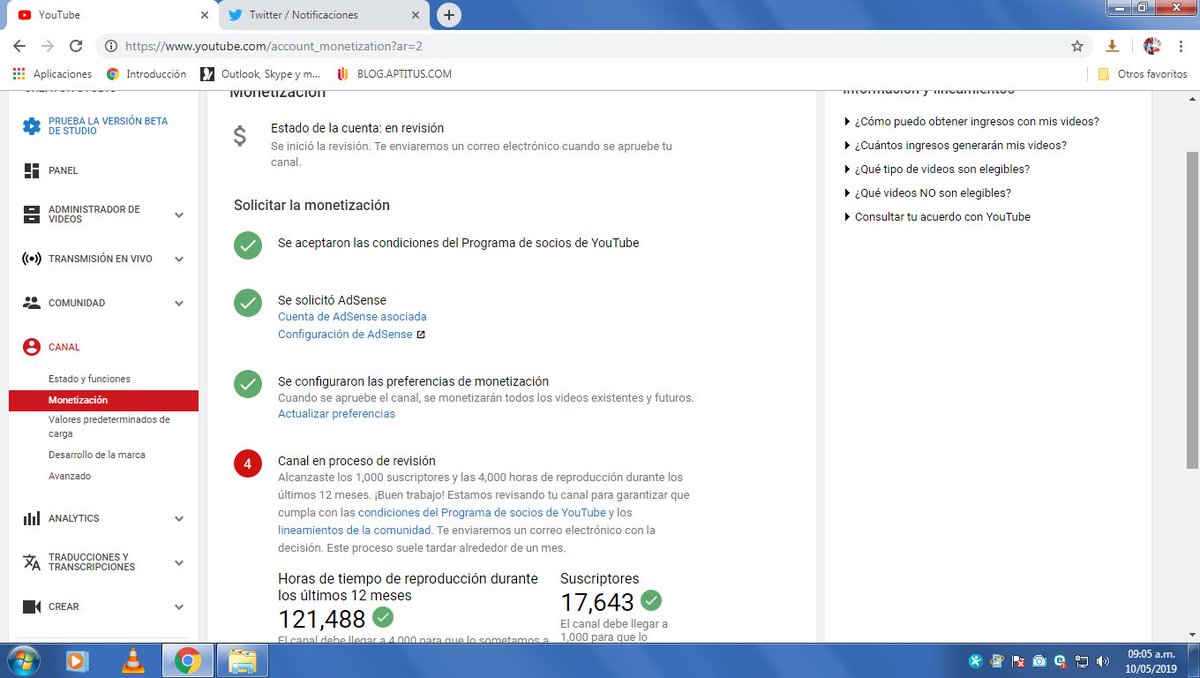Open the Configuración de AdSense link

tap(345, 334)
